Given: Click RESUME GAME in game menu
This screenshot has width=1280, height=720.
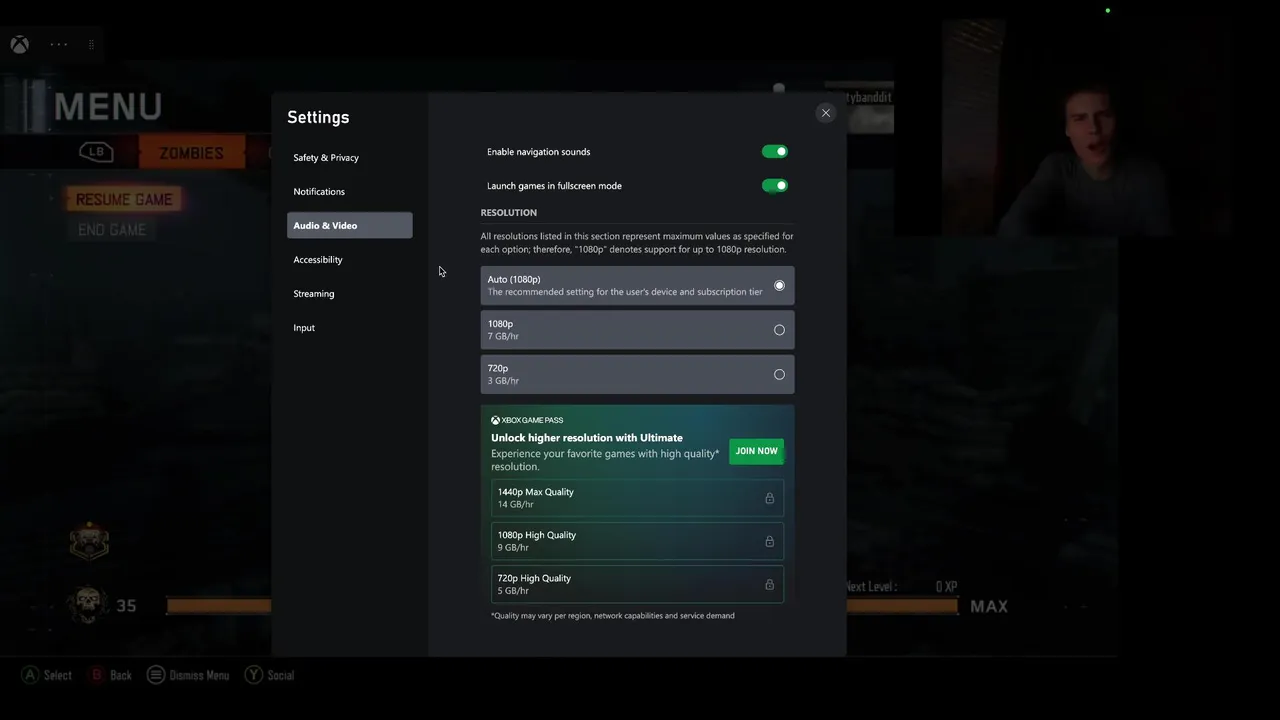Looking at the screenshot, I should (x=124, y=199).
